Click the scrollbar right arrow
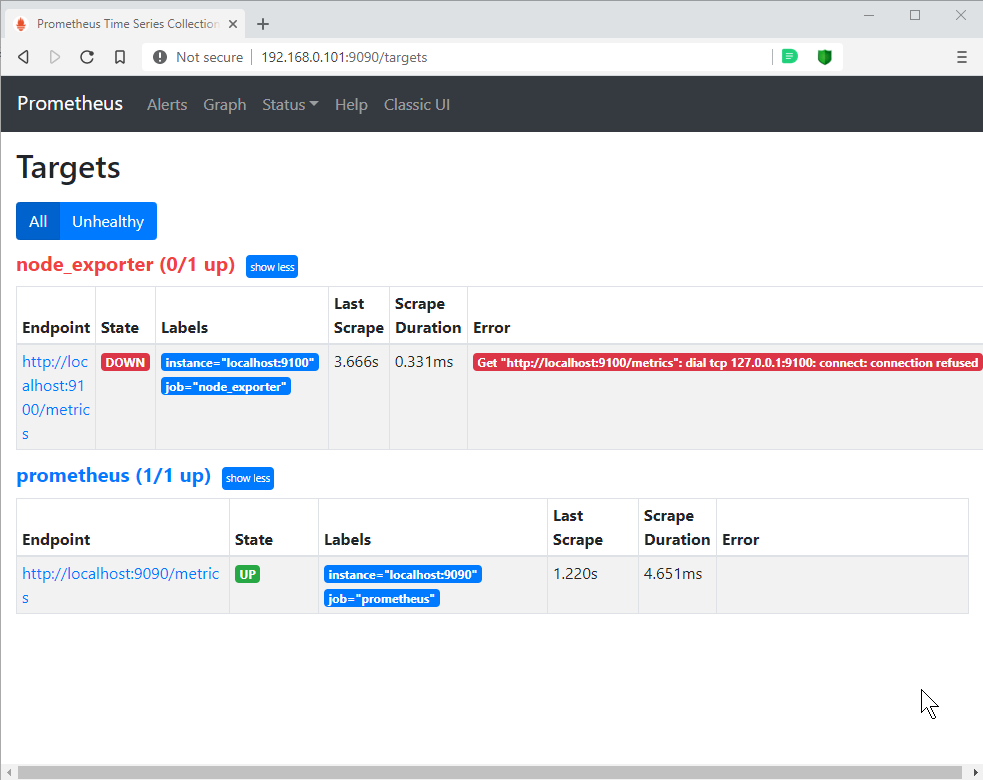 click(975, 772)
